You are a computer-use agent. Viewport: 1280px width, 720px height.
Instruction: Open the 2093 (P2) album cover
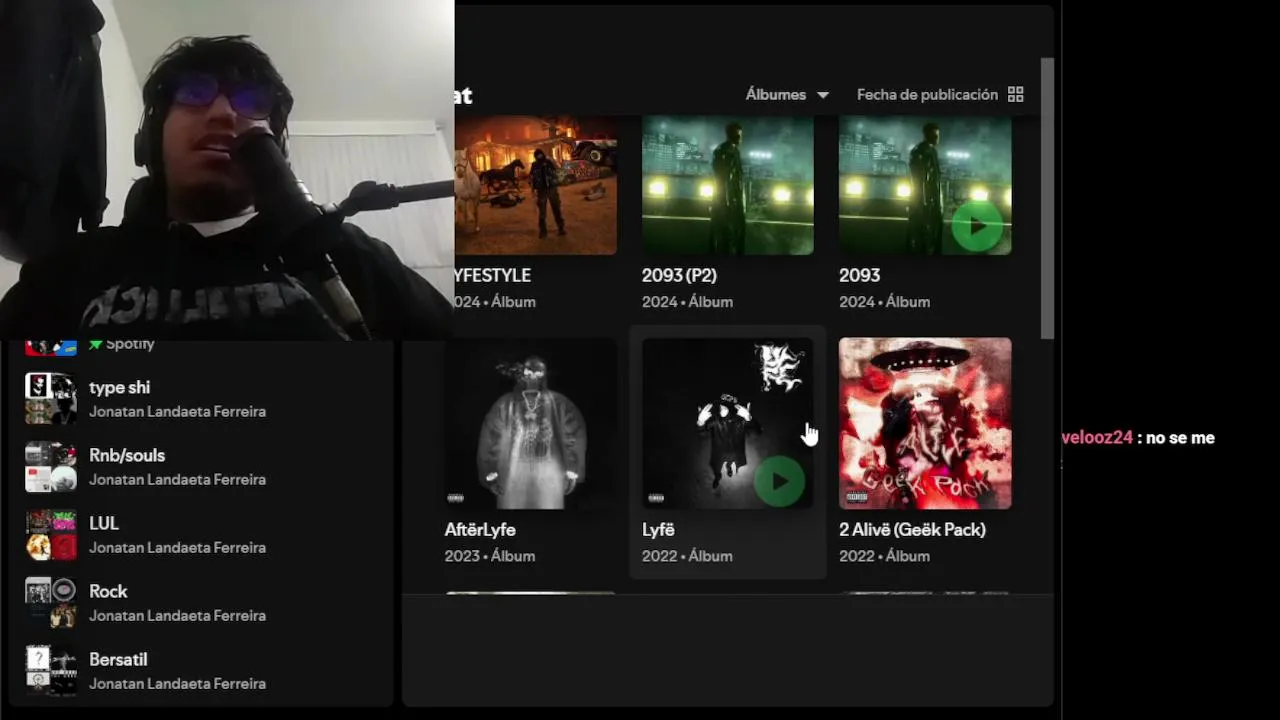click(x=727, y=185)
